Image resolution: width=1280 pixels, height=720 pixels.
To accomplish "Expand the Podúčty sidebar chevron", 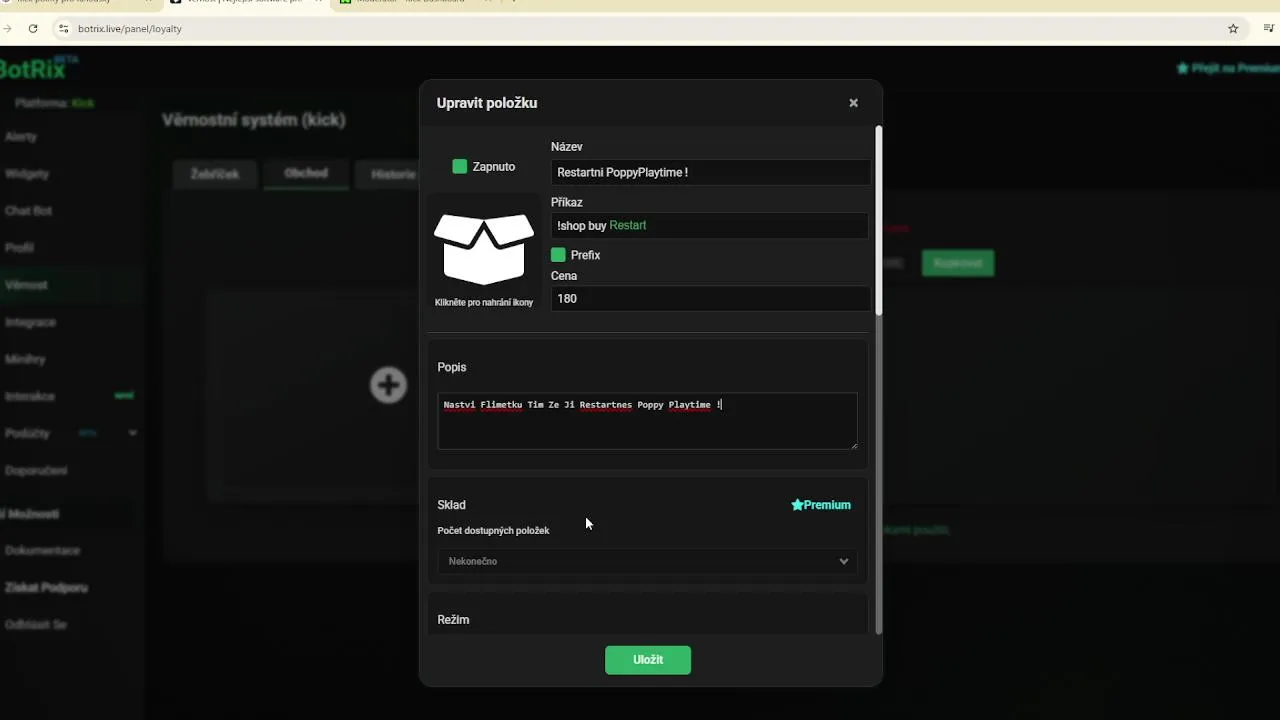I will [132, 433].
